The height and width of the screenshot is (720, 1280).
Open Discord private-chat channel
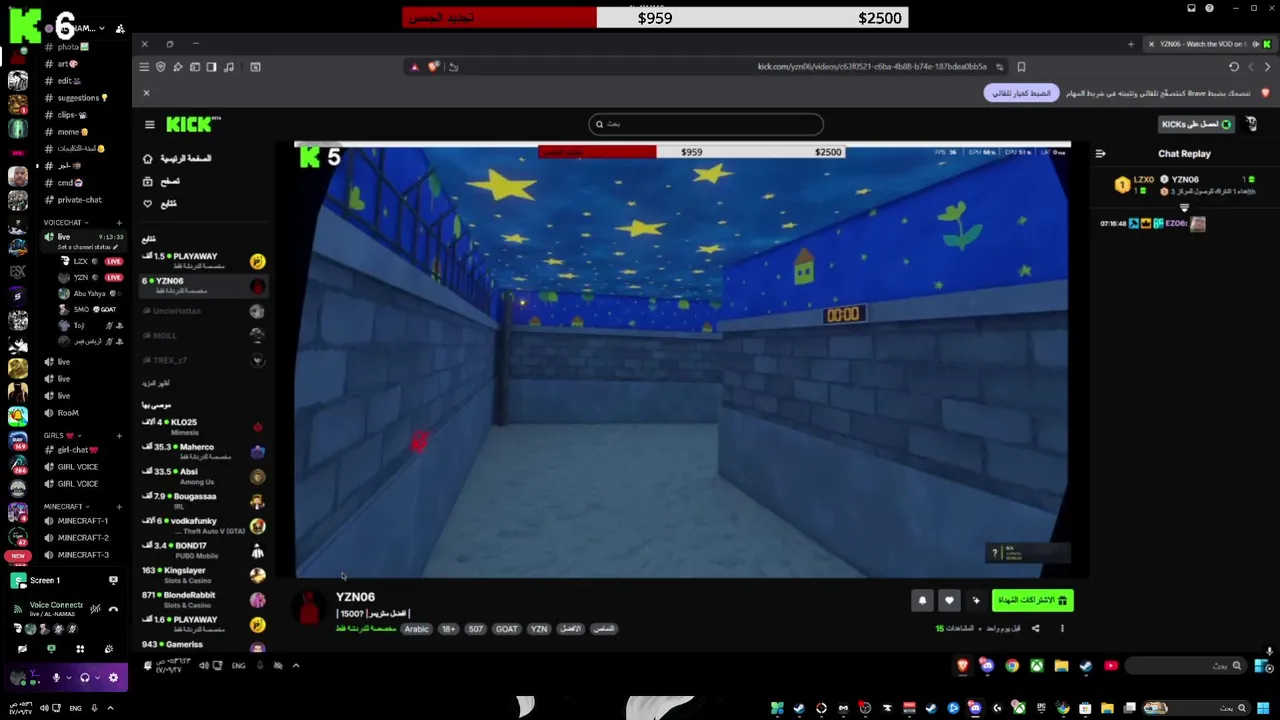77,200
